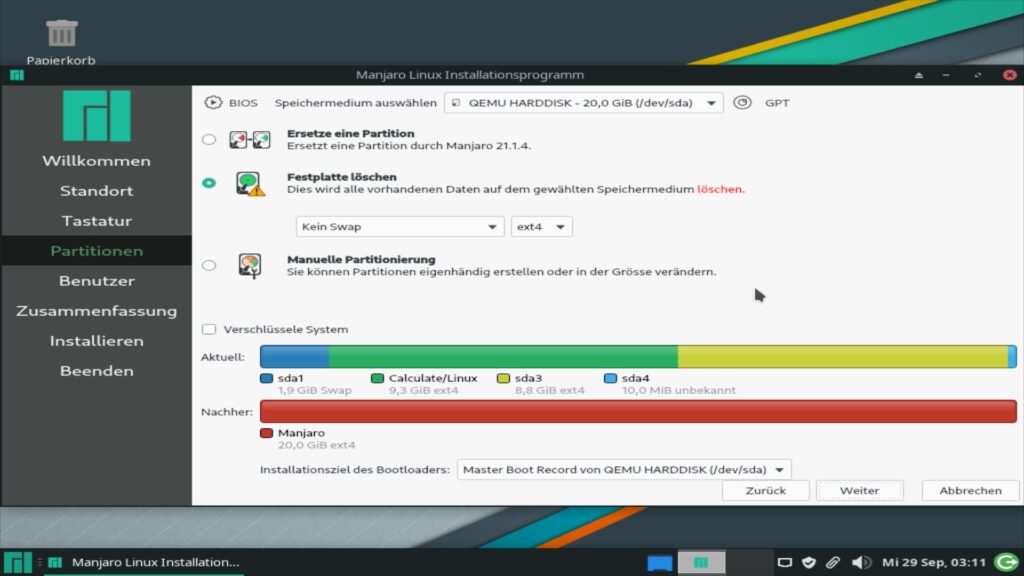Click the Manjaro logo in installer sidebar
Viewport: 1024px width, 576px height.
coord(97,116)
